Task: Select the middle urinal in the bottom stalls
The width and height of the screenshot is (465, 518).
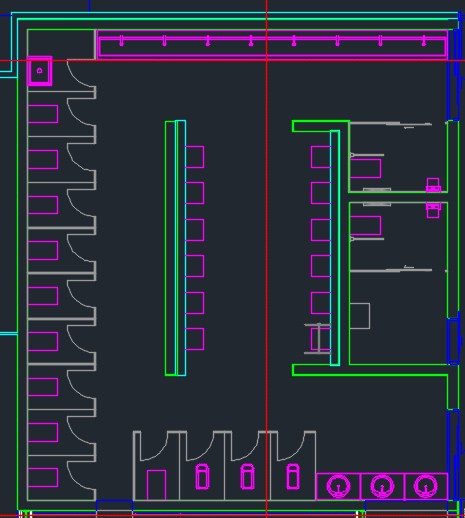Action: click(247, 477)
